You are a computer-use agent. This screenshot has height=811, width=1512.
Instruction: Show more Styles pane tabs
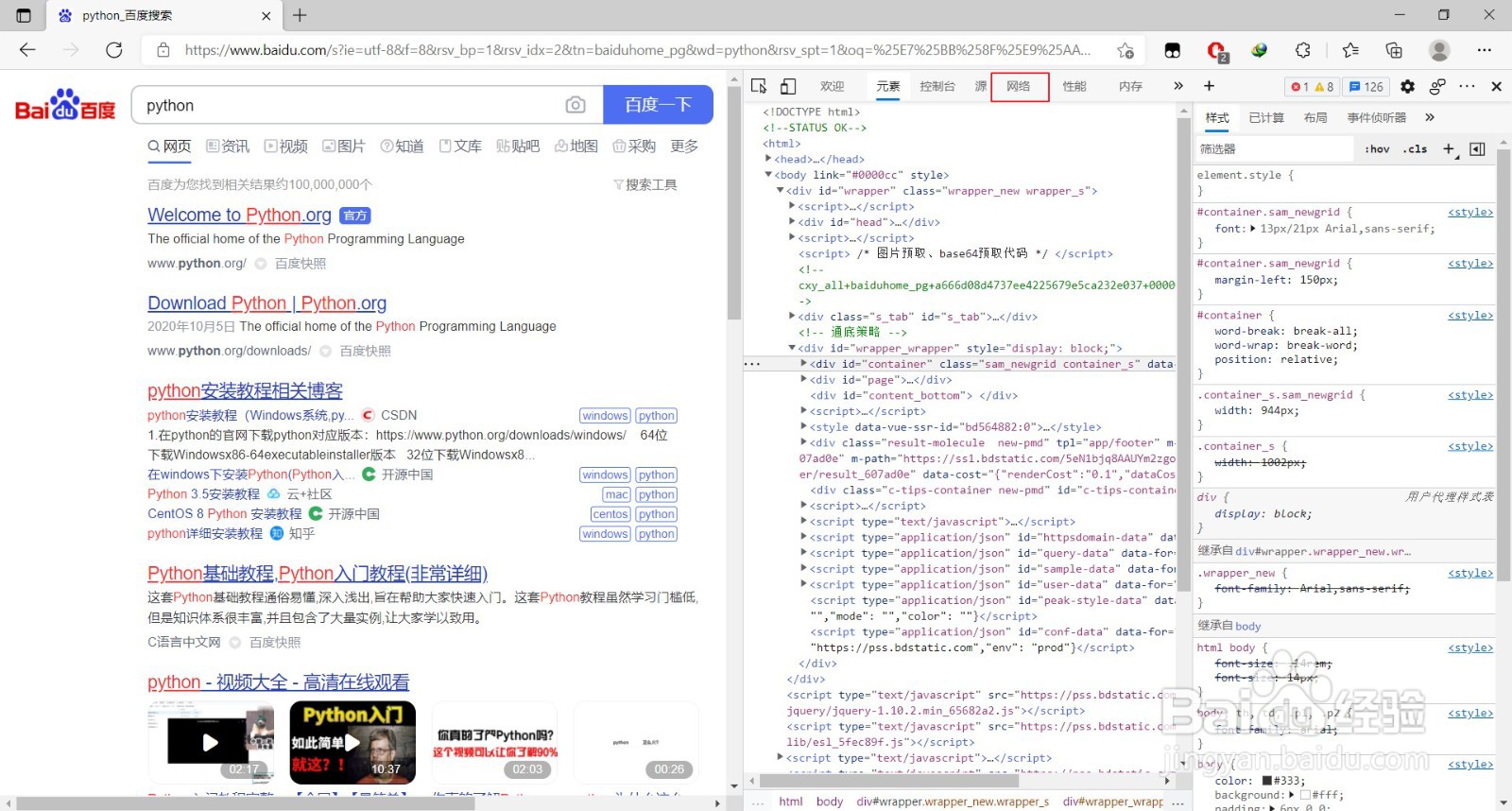(x=1430, y=117)
